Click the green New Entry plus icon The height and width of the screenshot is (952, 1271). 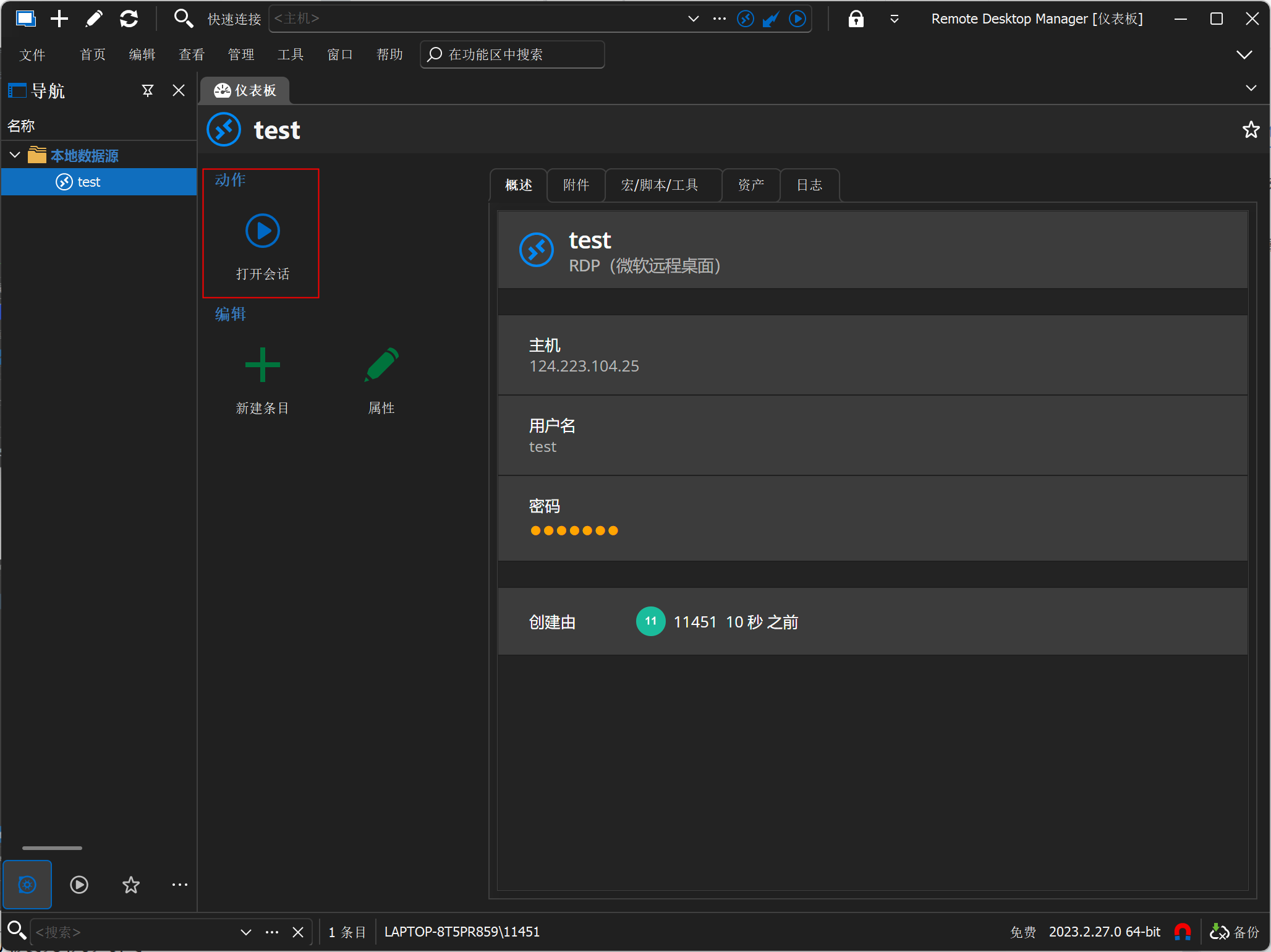262,365
